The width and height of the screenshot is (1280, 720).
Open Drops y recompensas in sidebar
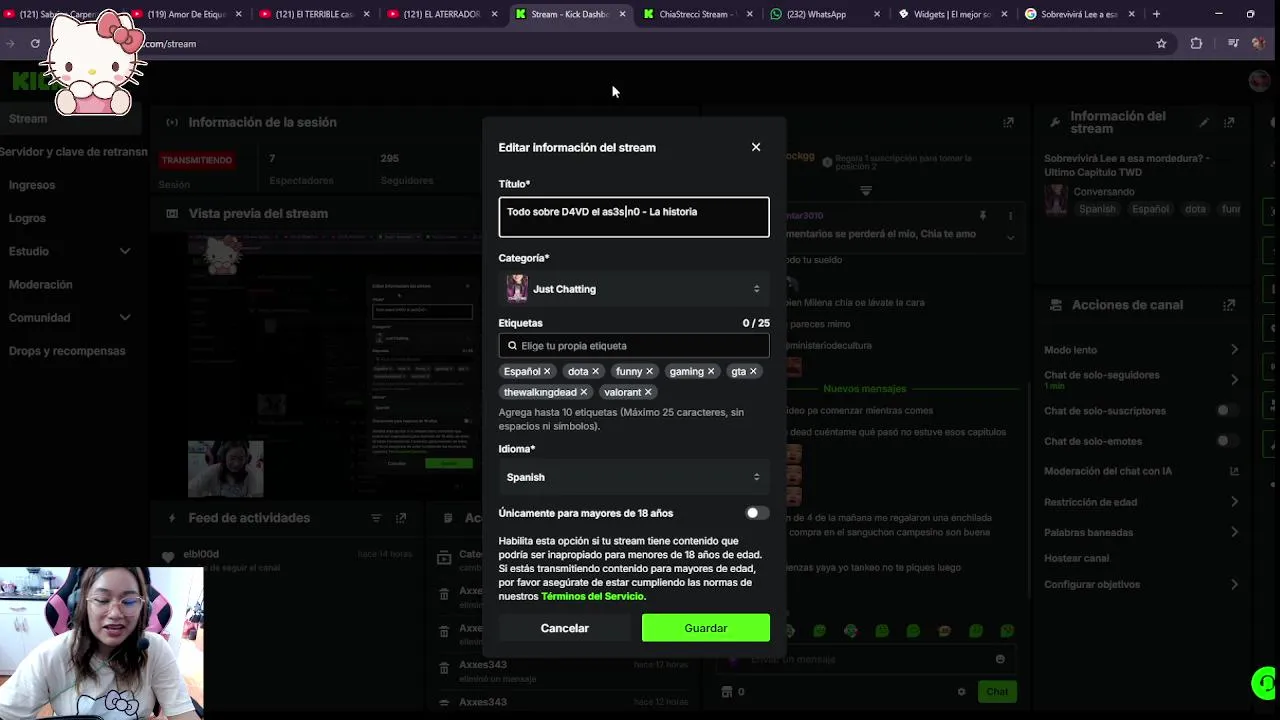point(67,351)
